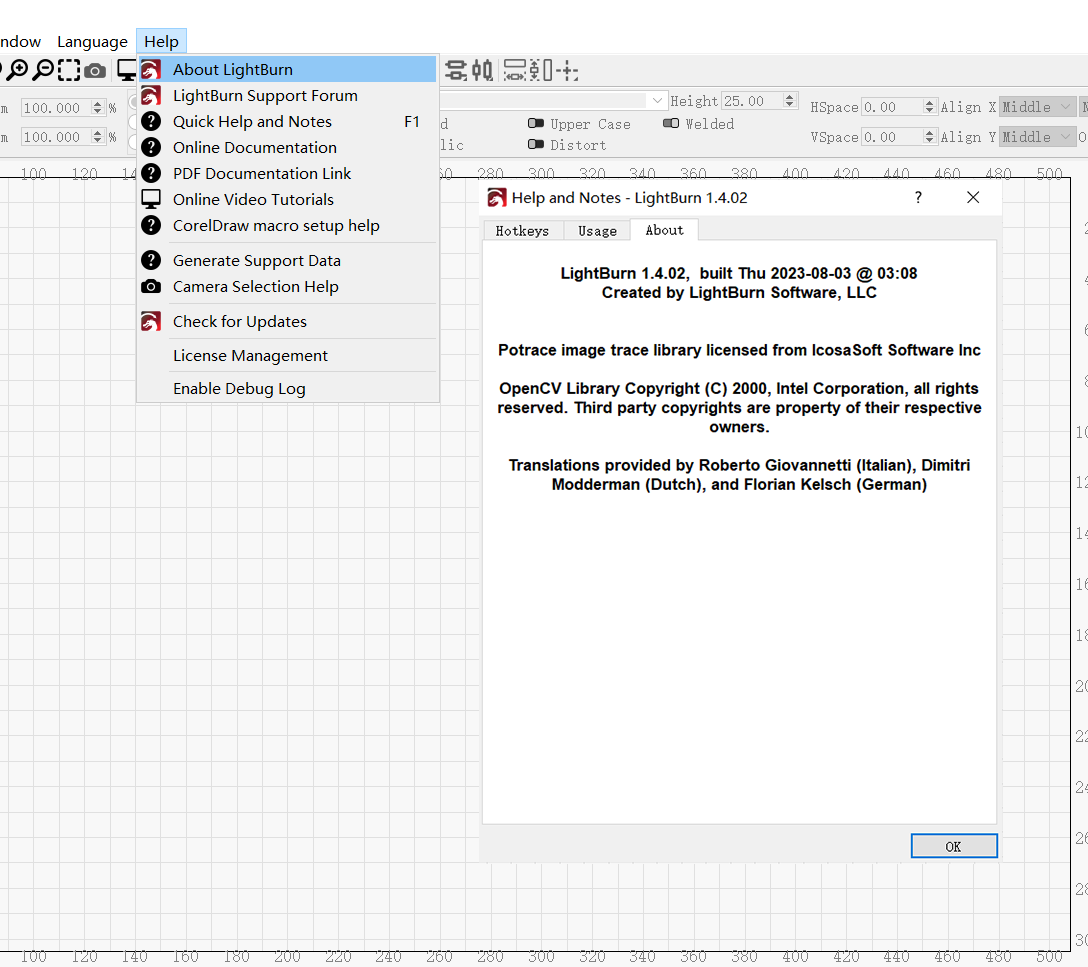
Task: Open the Align Y dropdown
Action: tap(1037, 137)
